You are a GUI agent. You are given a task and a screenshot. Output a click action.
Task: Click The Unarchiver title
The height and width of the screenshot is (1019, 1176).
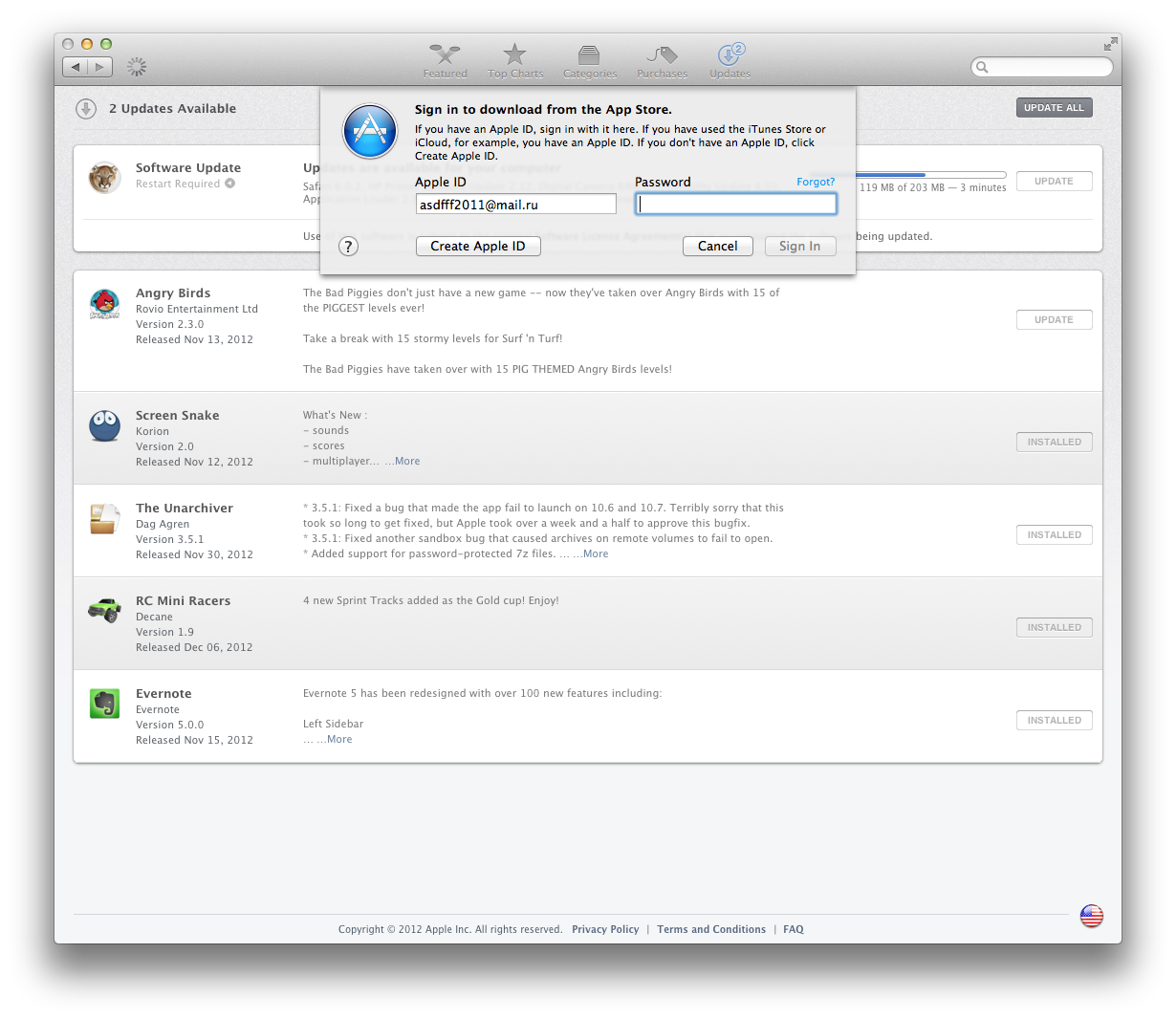[x=185, y=509]
